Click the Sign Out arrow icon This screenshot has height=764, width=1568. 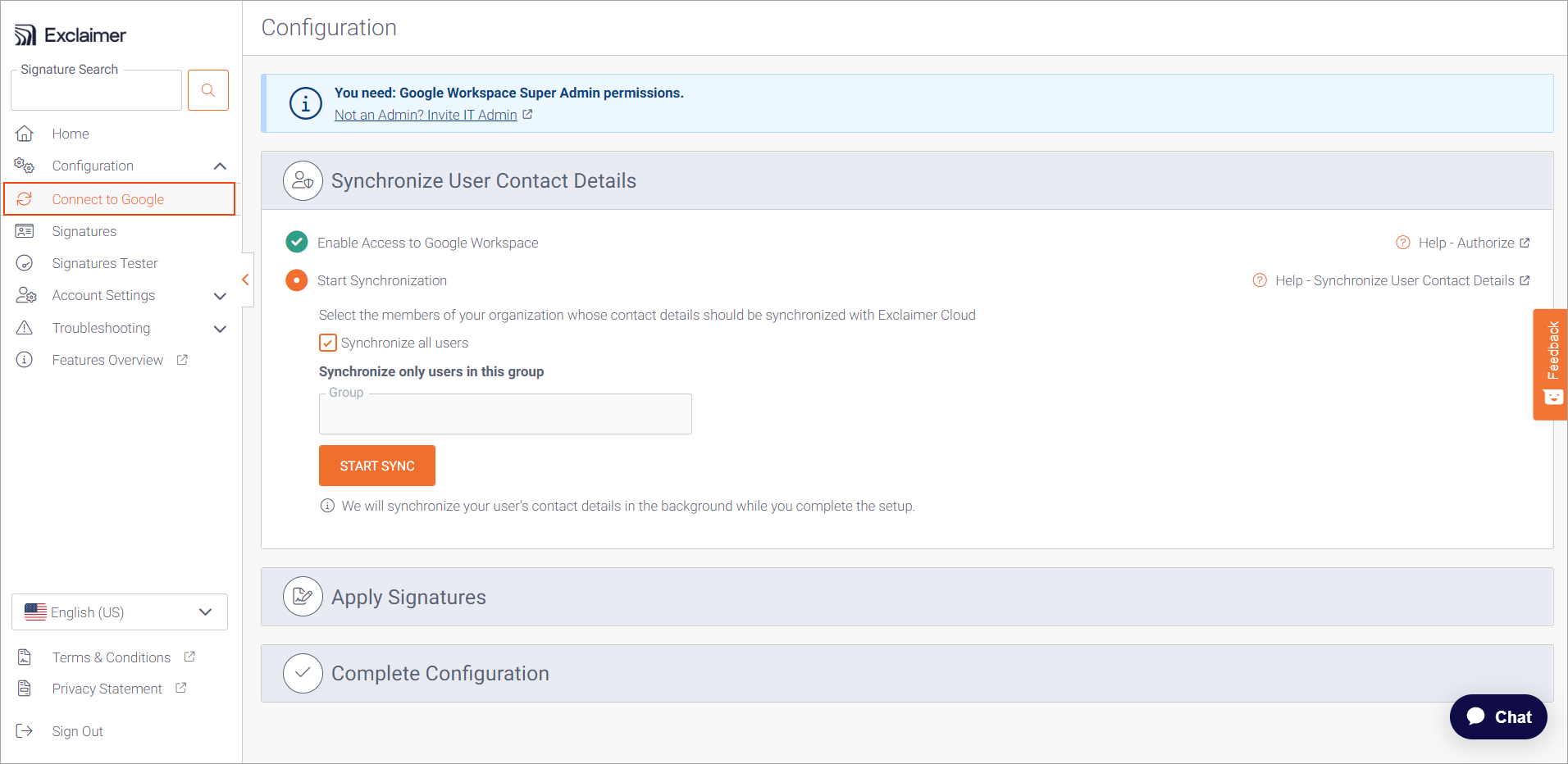click(x=25, y=731)
